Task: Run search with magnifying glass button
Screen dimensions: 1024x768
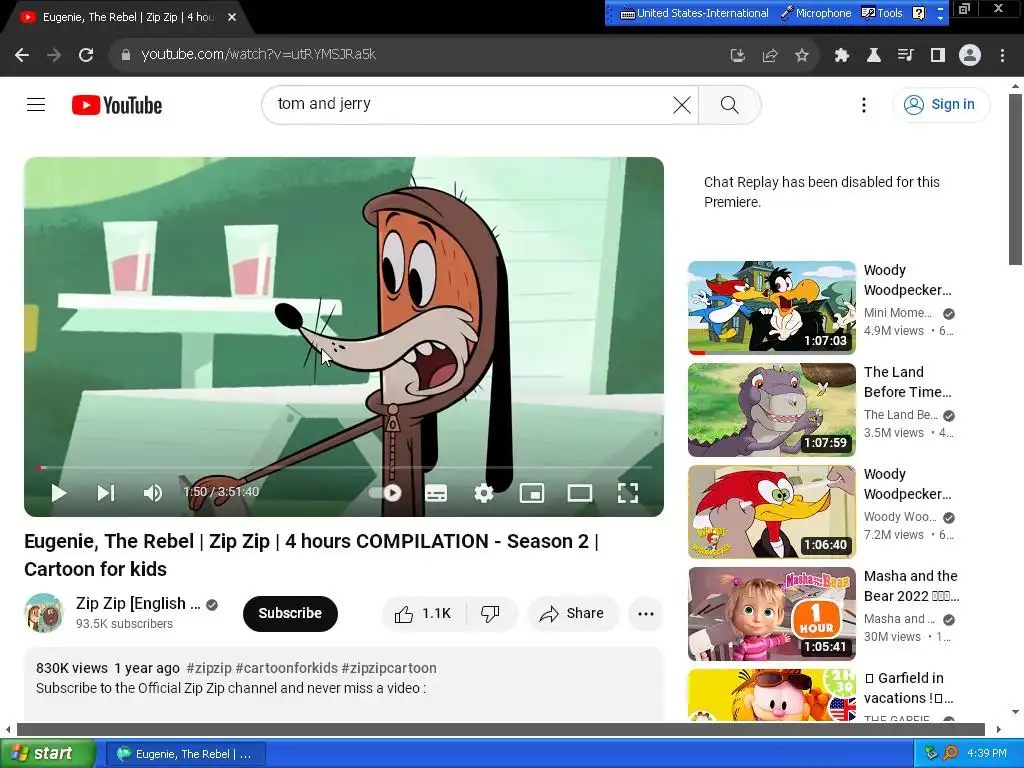Action: 729,104
